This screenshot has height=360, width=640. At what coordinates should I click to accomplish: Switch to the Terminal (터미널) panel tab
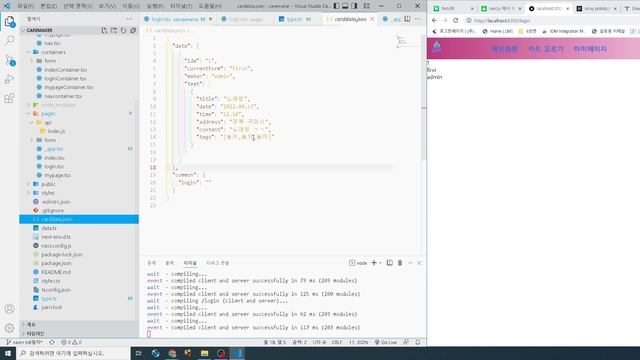(190, 263)
